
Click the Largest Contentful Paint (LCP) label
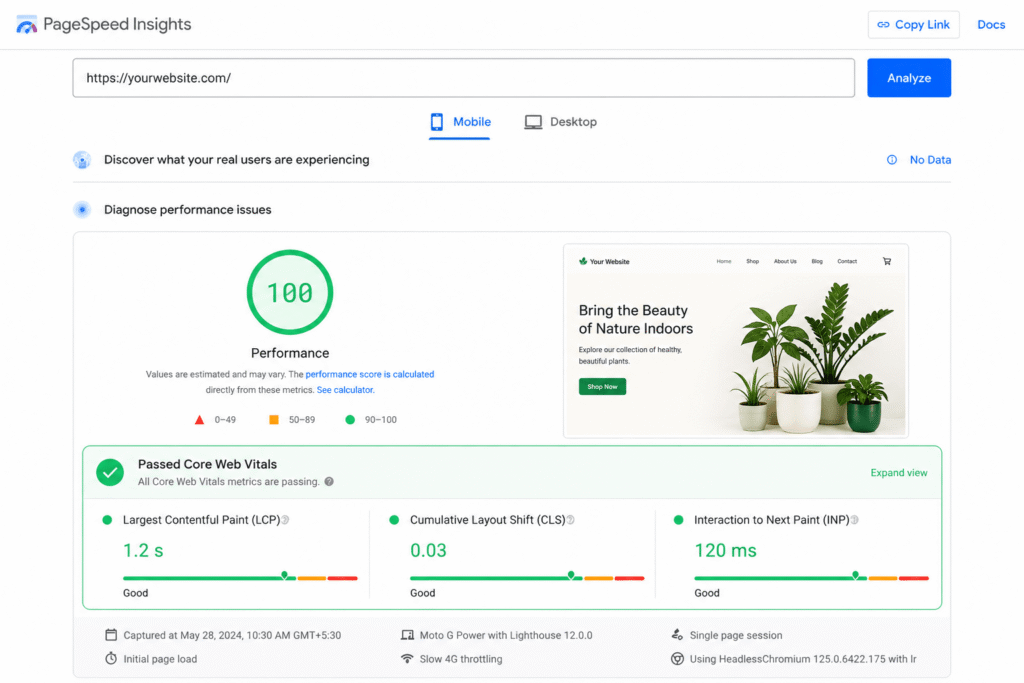point(201,520)
